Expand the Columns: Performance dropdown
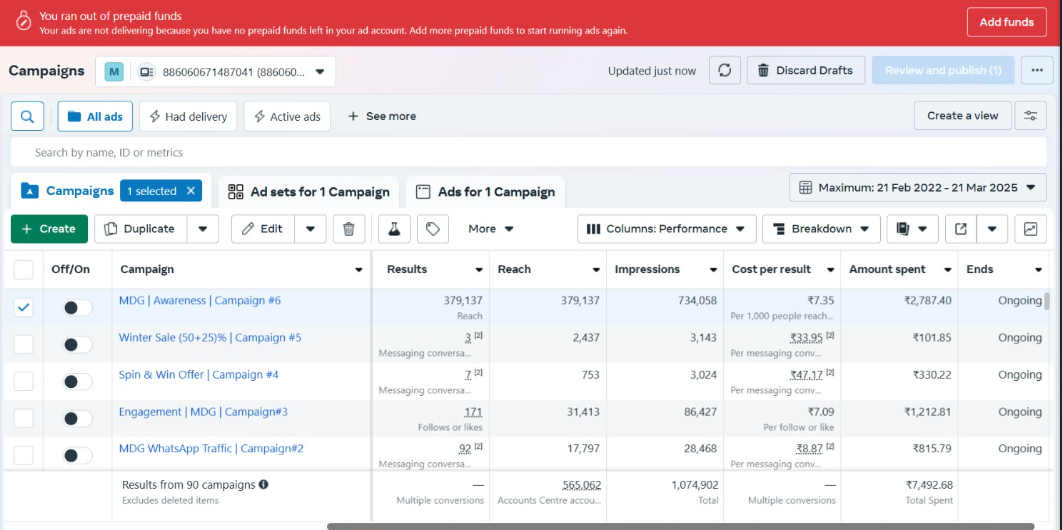1062x530 pixels. click(666, 229)
